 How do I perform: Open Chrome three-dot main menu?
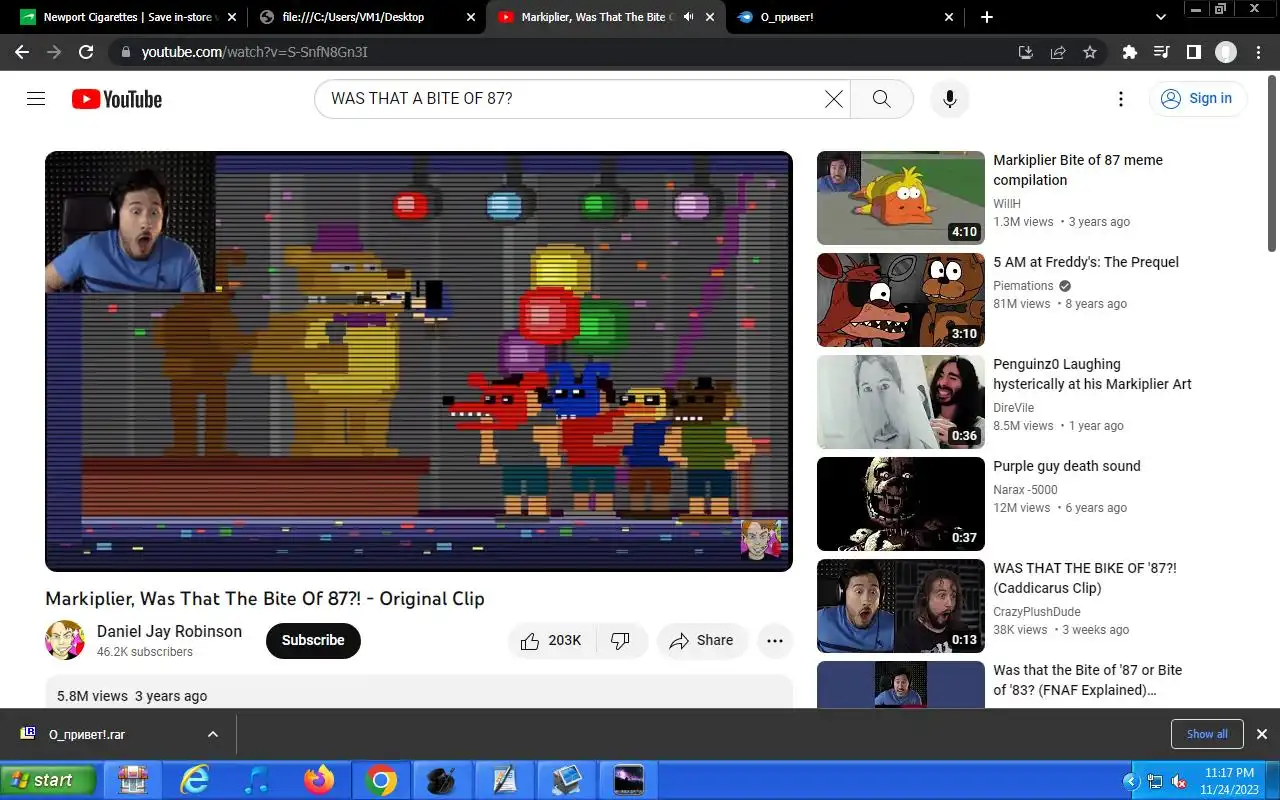point(1257,52)
